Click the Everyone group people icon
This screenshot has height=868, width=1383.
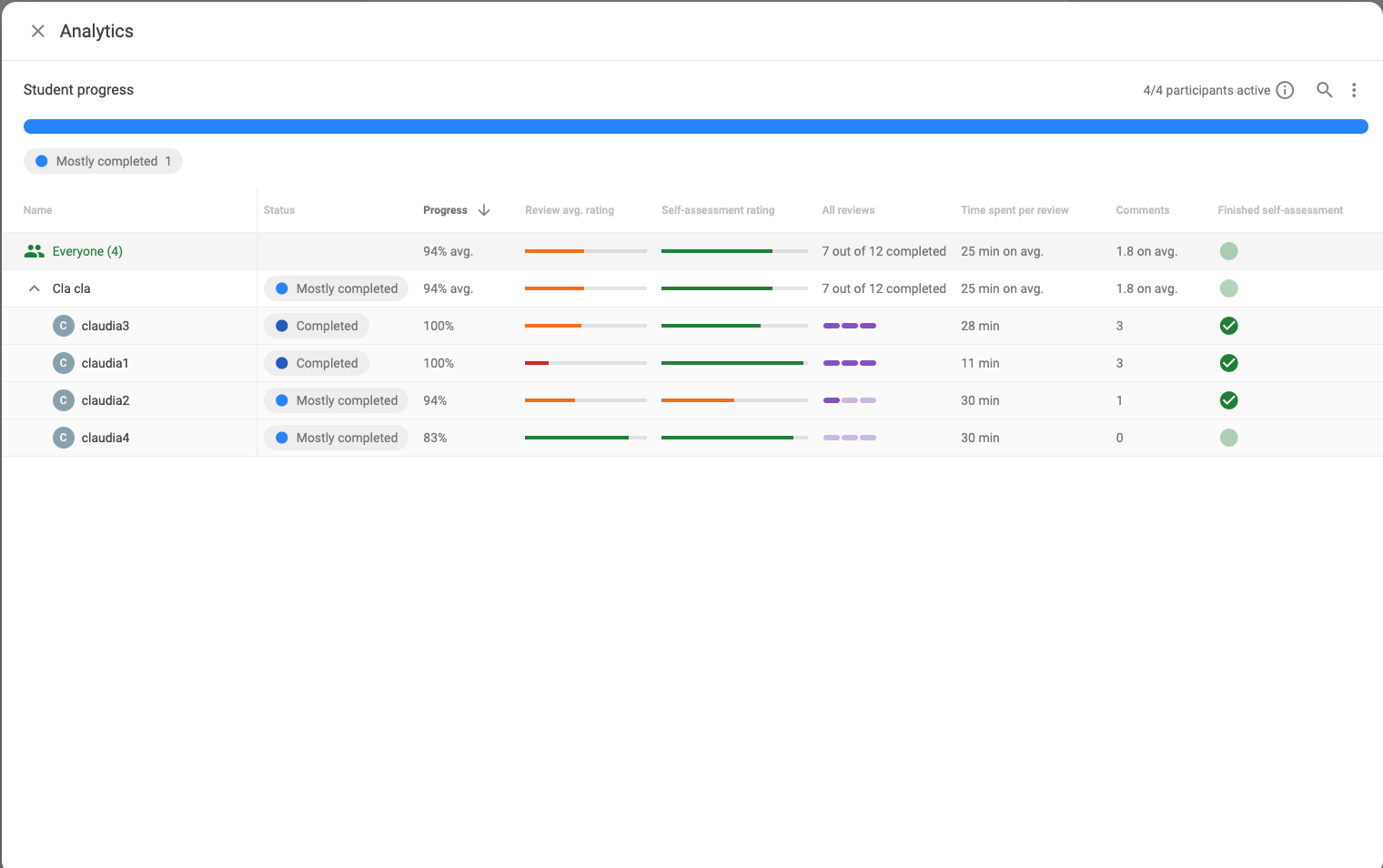[35, 251]
